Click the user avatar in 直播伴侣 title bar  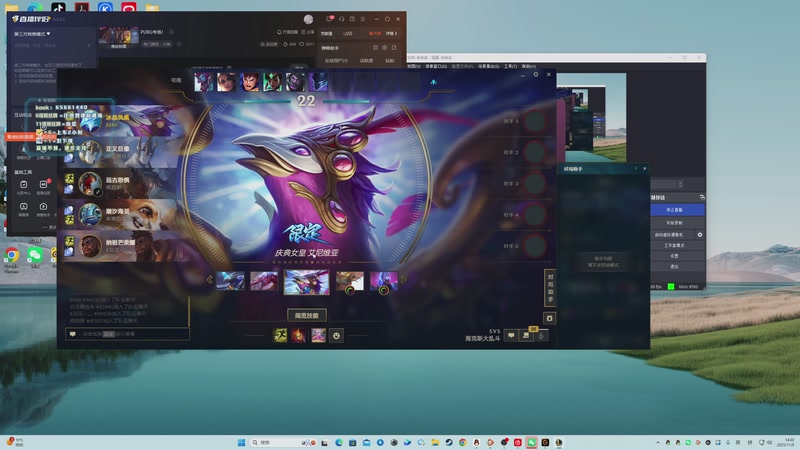[308, 19]
